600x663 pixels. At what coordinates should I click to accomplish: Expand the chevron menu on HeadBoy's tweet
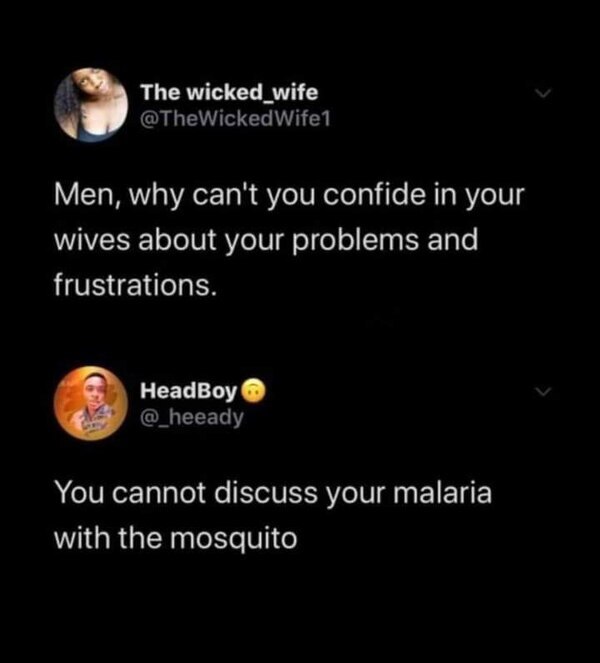click(543, 392)
